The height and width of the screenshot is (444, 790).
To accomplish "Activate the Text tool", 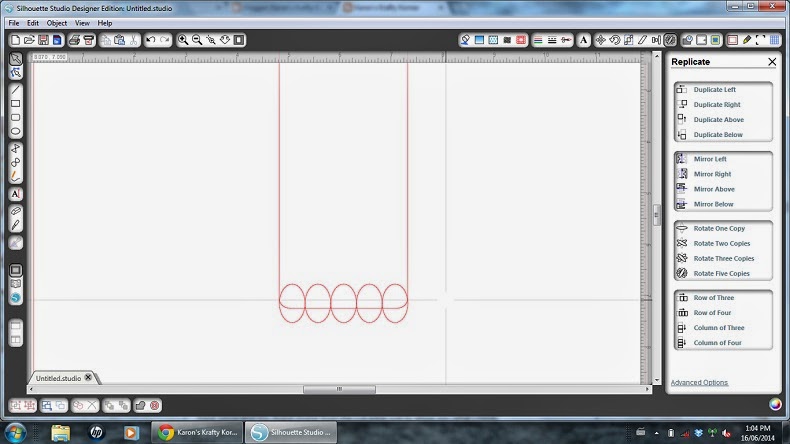I will pos(16,194).
